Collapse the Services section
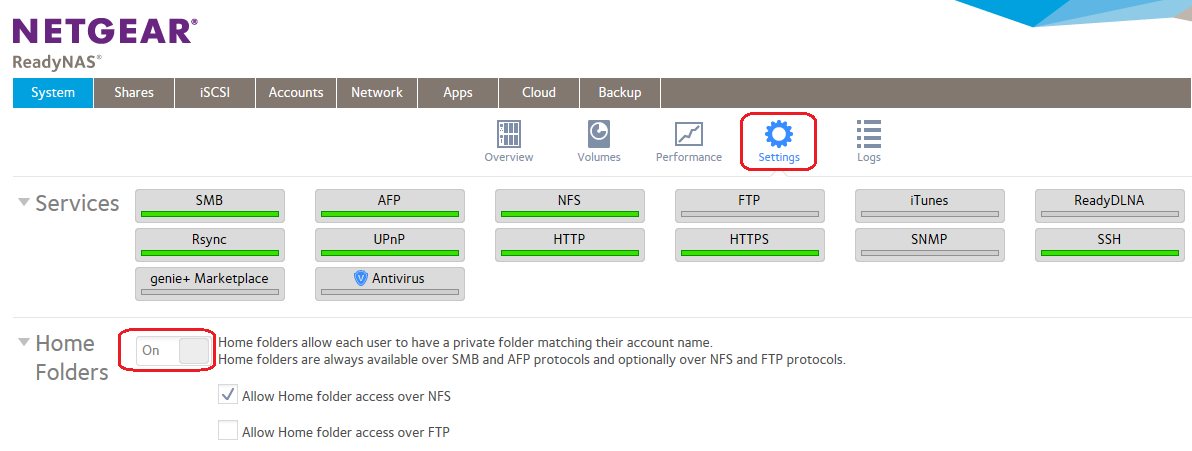Screen dimensions: 1192x451 coord(24,202)
